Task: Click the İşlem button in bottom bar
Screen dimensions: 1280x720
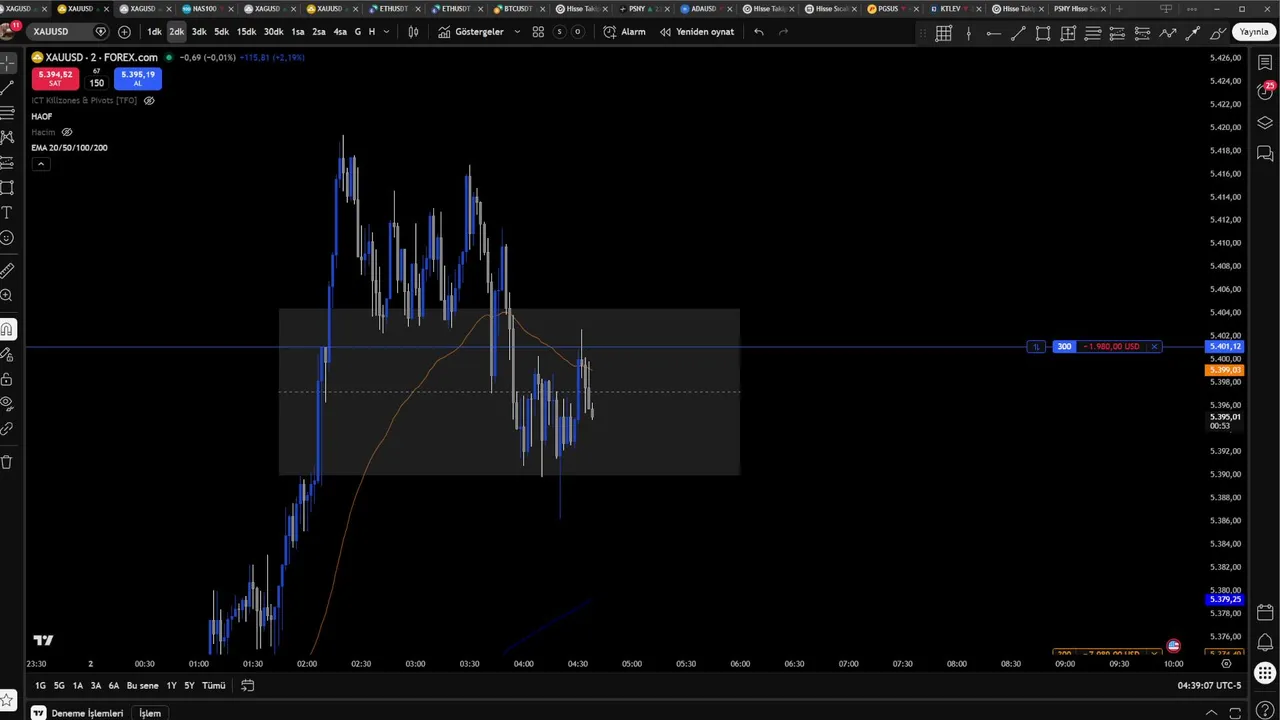Action: pos(150,713)
